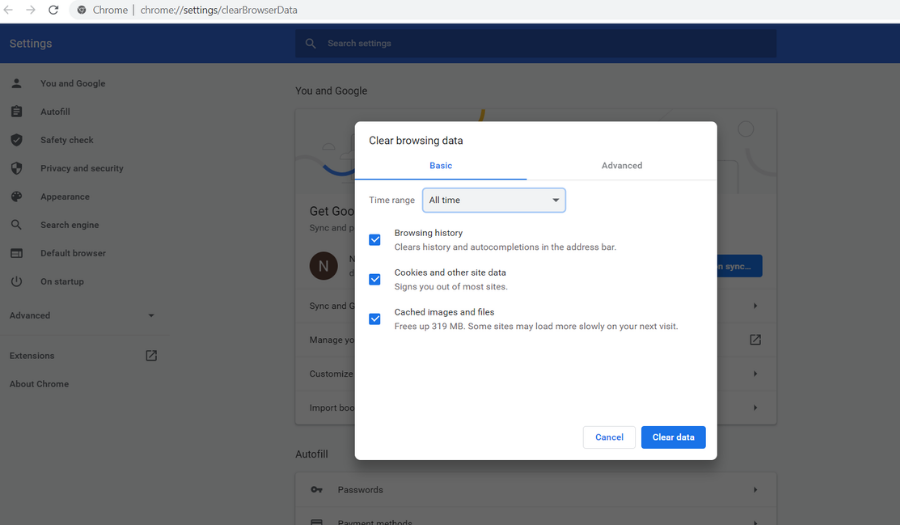This screenshot has width=900, height=525.
Task: Click the Cached images and files label
Action: [x=444, y=312]
